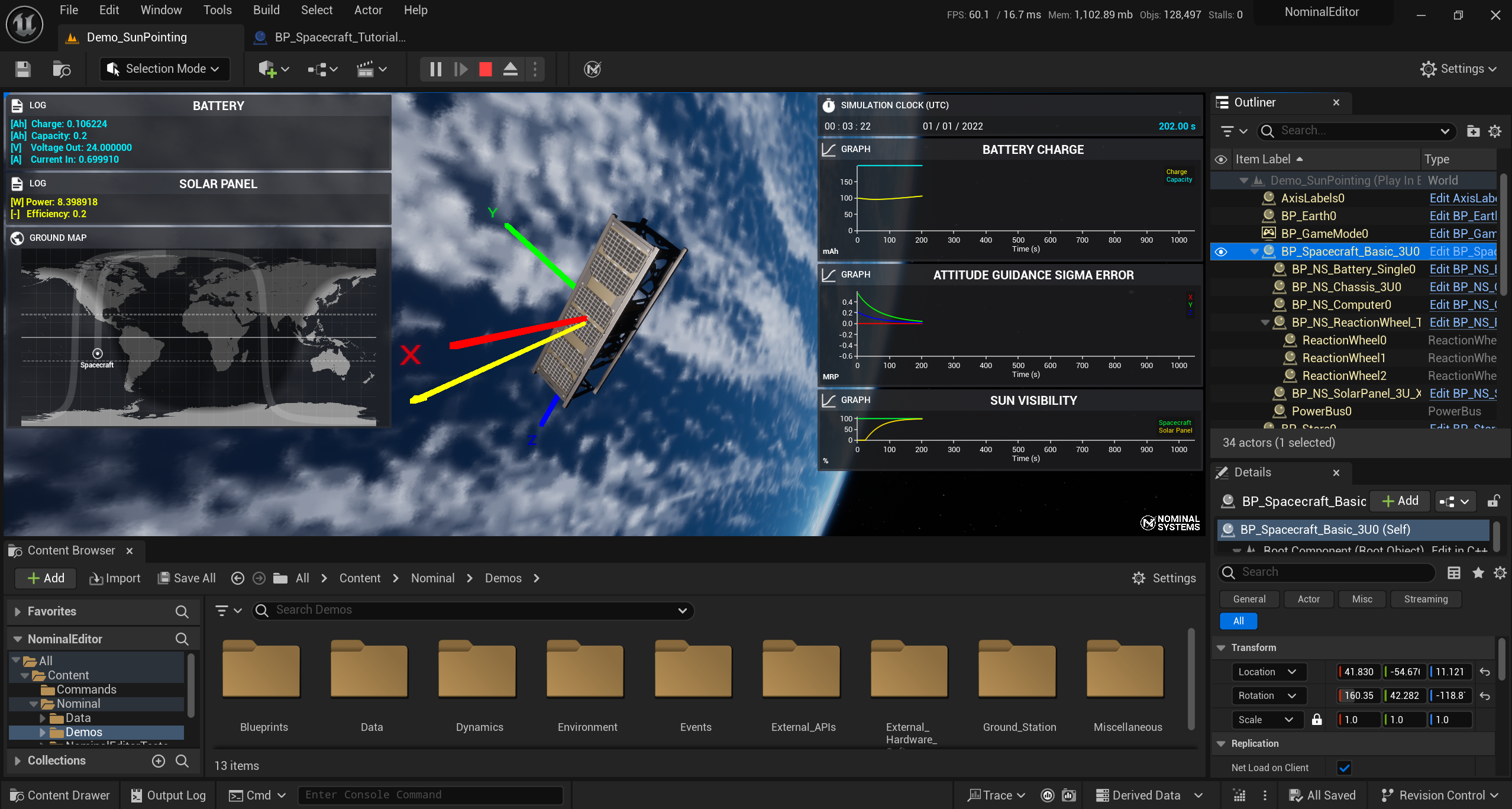Click Add button in the Details panel
Screen dimensions: 1512x809
(1400, 501)
